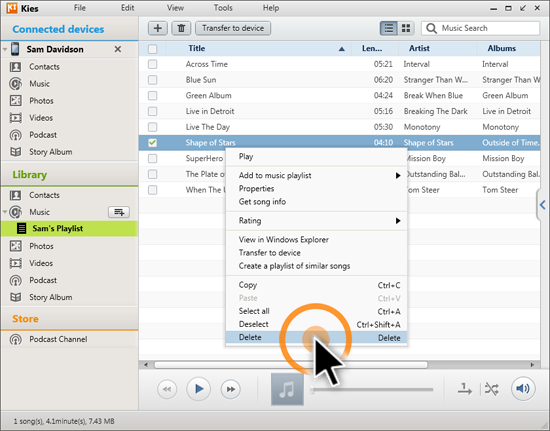This screenshot has height=431, width=550.
Task: Check the select-all header checkbox
Action: pos(153,49)
